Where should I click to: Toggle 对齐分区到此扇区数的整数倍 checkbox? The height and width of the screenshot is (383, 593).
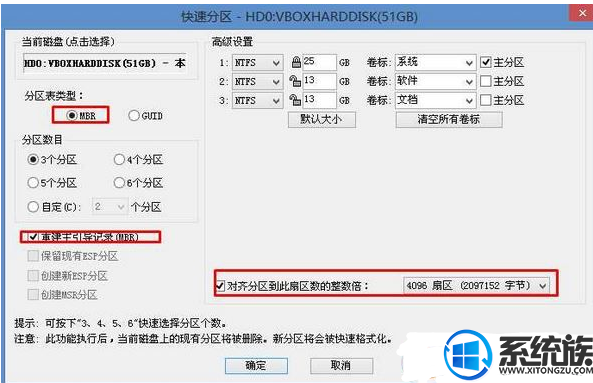click(x=220, y=285)
